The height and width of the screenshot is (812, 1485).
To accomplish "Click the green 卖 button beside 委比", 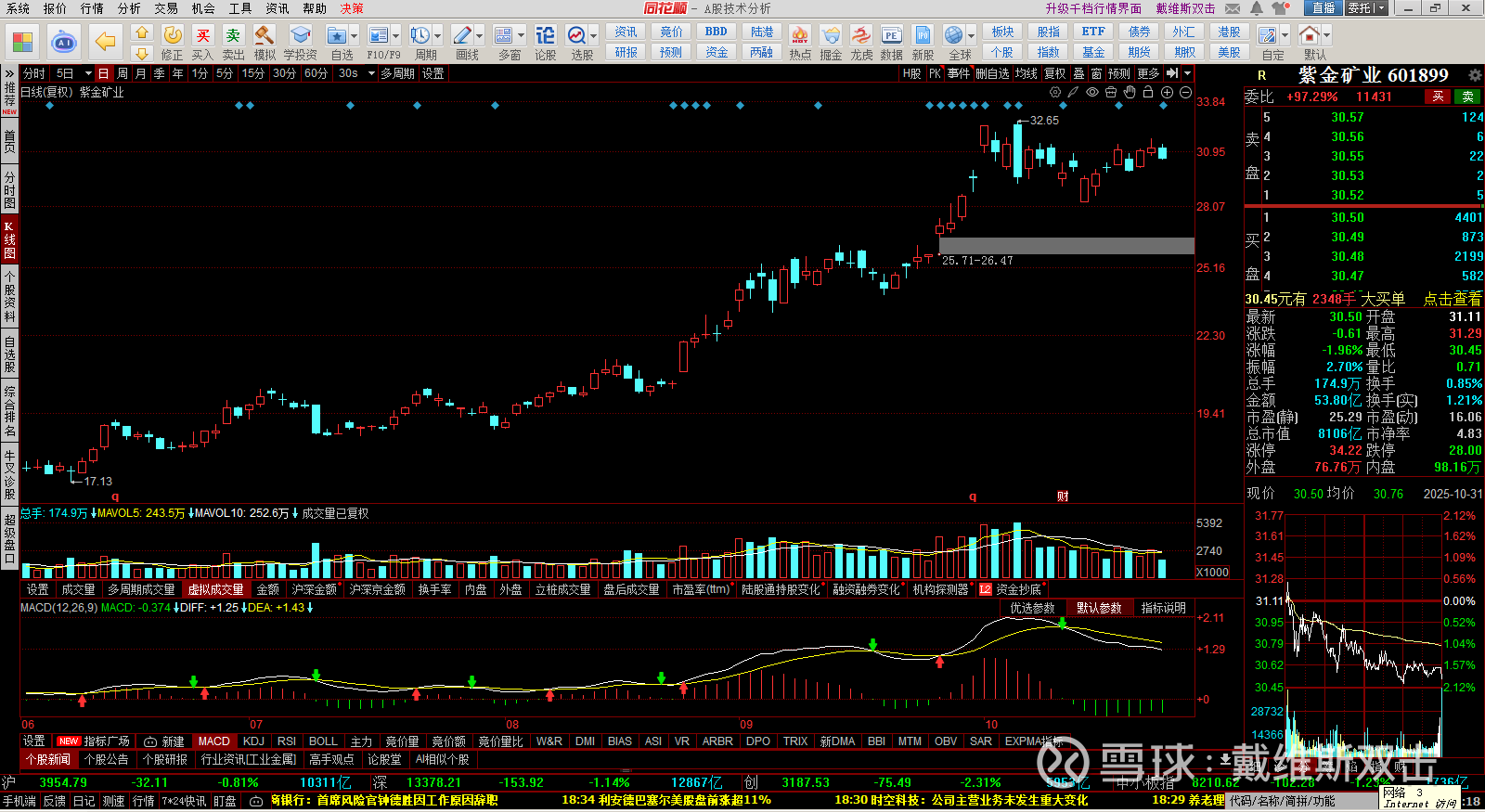I will [1467, 97].
